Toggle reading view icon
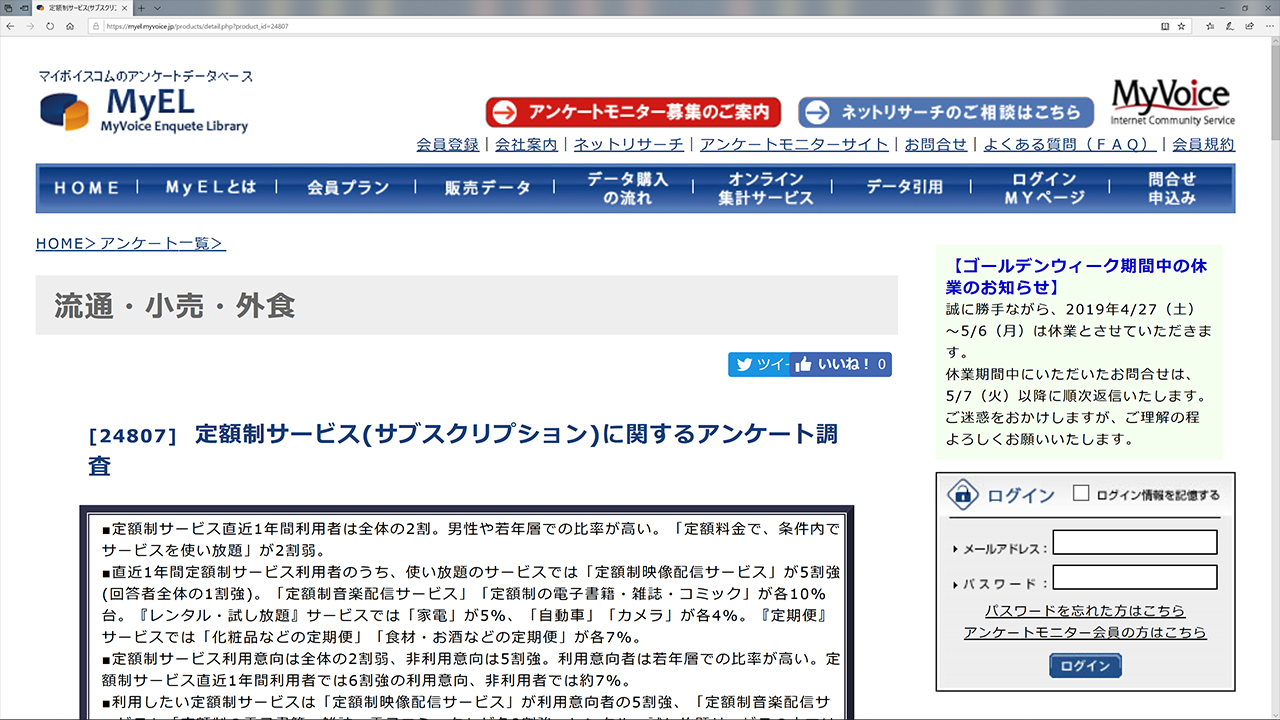Screen dimensions: 1280x720 pos(1164,26)
